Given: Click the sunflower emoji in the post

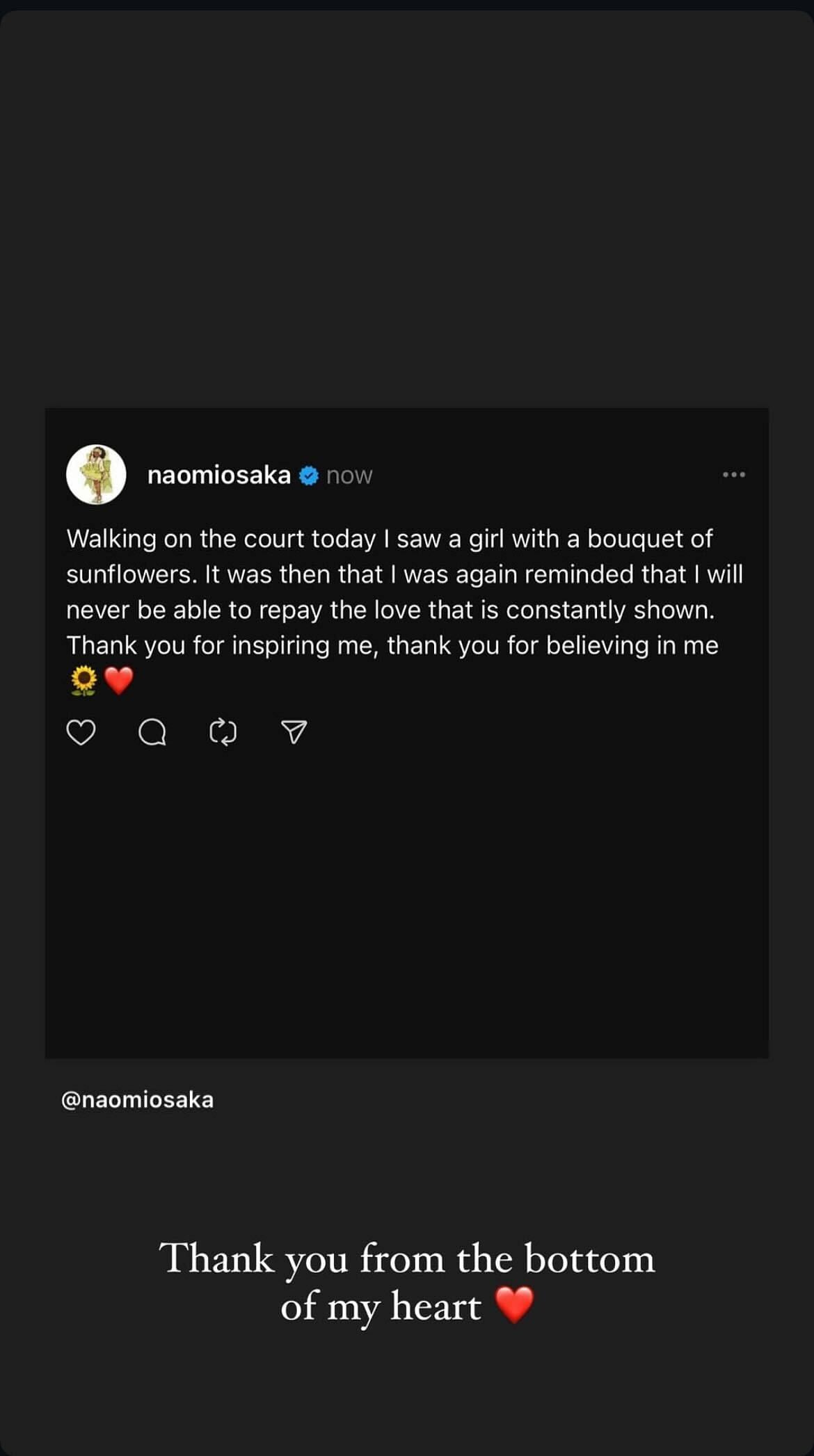Looking at the screenshot, I should [84, 681].
